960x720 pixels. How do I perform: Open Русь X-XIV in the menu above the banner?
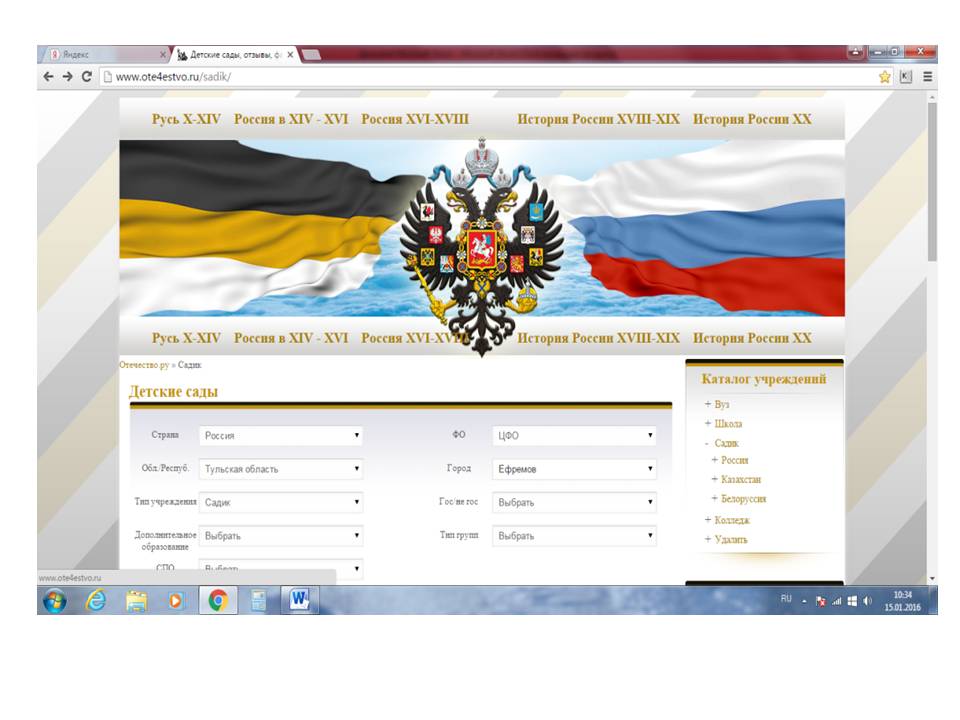tap(186, 119)
